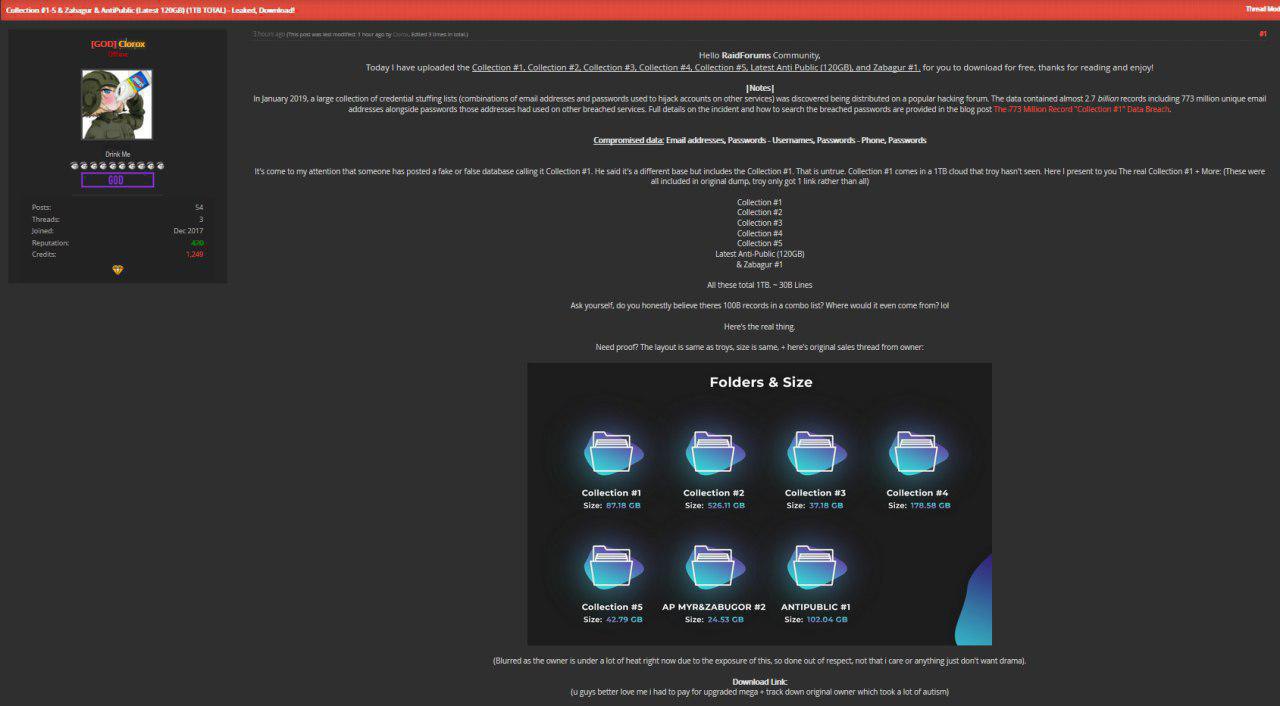This screenshot has width=1280, height=706.
Task: Click the Compromised data underlined label
Action: 628,140
